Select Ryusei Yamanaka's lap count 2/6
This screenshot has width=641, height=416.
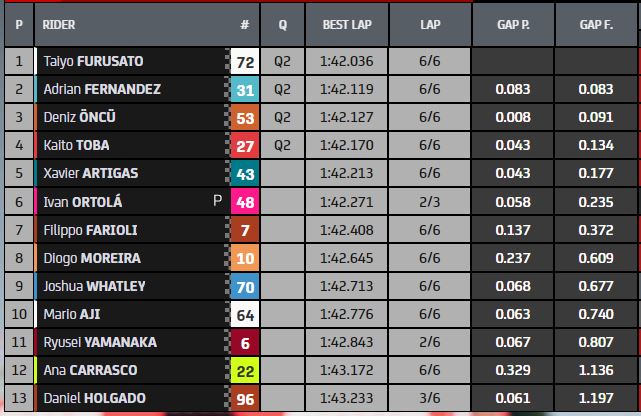[x=430, y=342]
